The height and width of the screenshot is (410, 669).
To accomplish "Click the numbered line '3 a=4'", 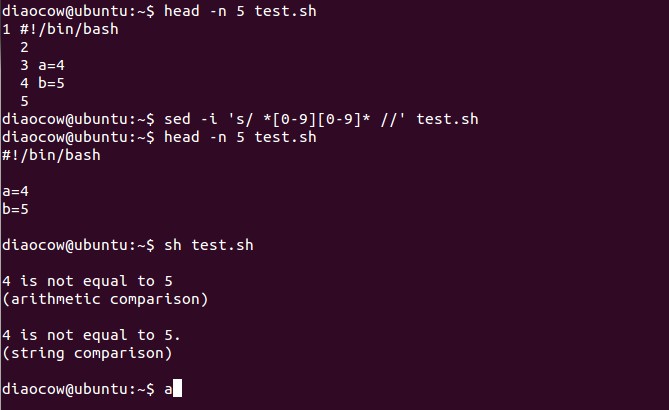I will coord(41,65).
